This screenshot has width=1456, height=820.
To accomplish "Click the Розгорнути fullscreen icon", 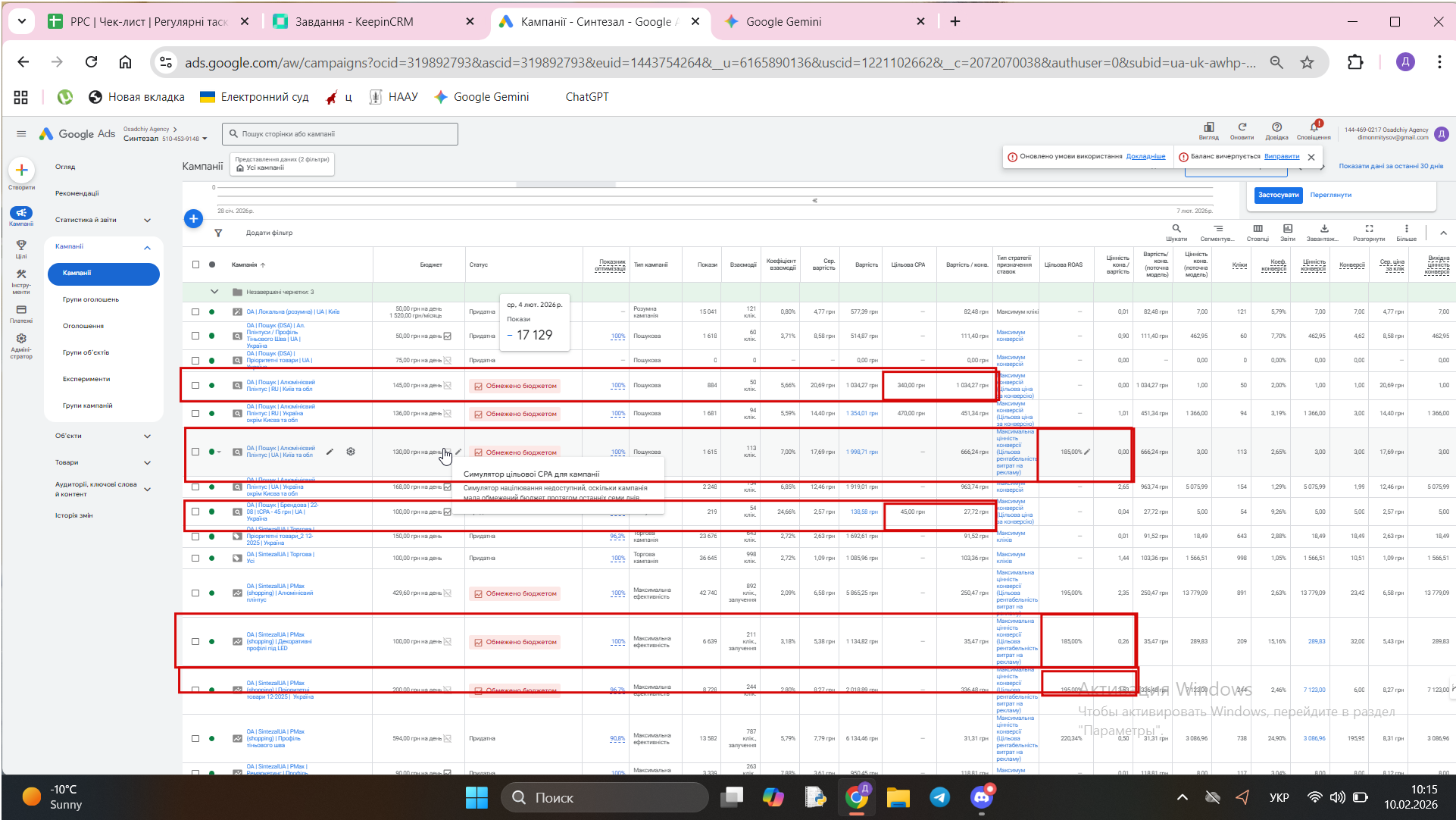I will coord(1368,229).
